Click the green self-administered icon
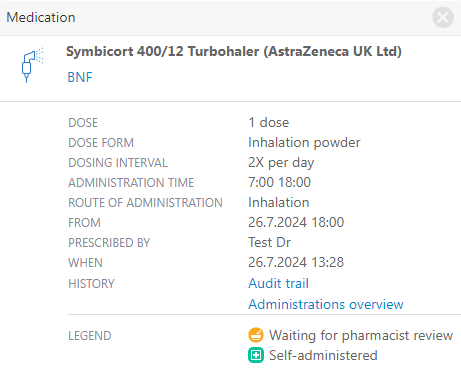The width and height of the screenshot is (461, 374). point(256,355)
